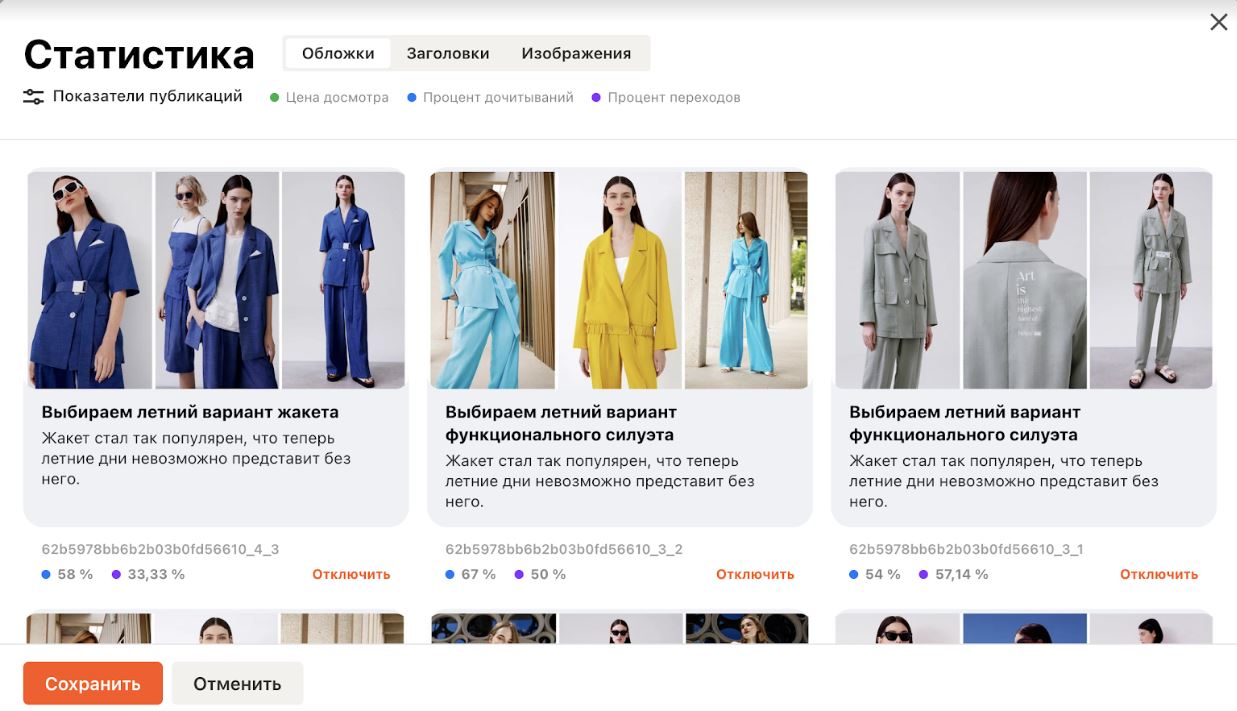Click blue dot next to 67 %
The width and height of the screenshot is (1237, 711).
click(450, 575)
